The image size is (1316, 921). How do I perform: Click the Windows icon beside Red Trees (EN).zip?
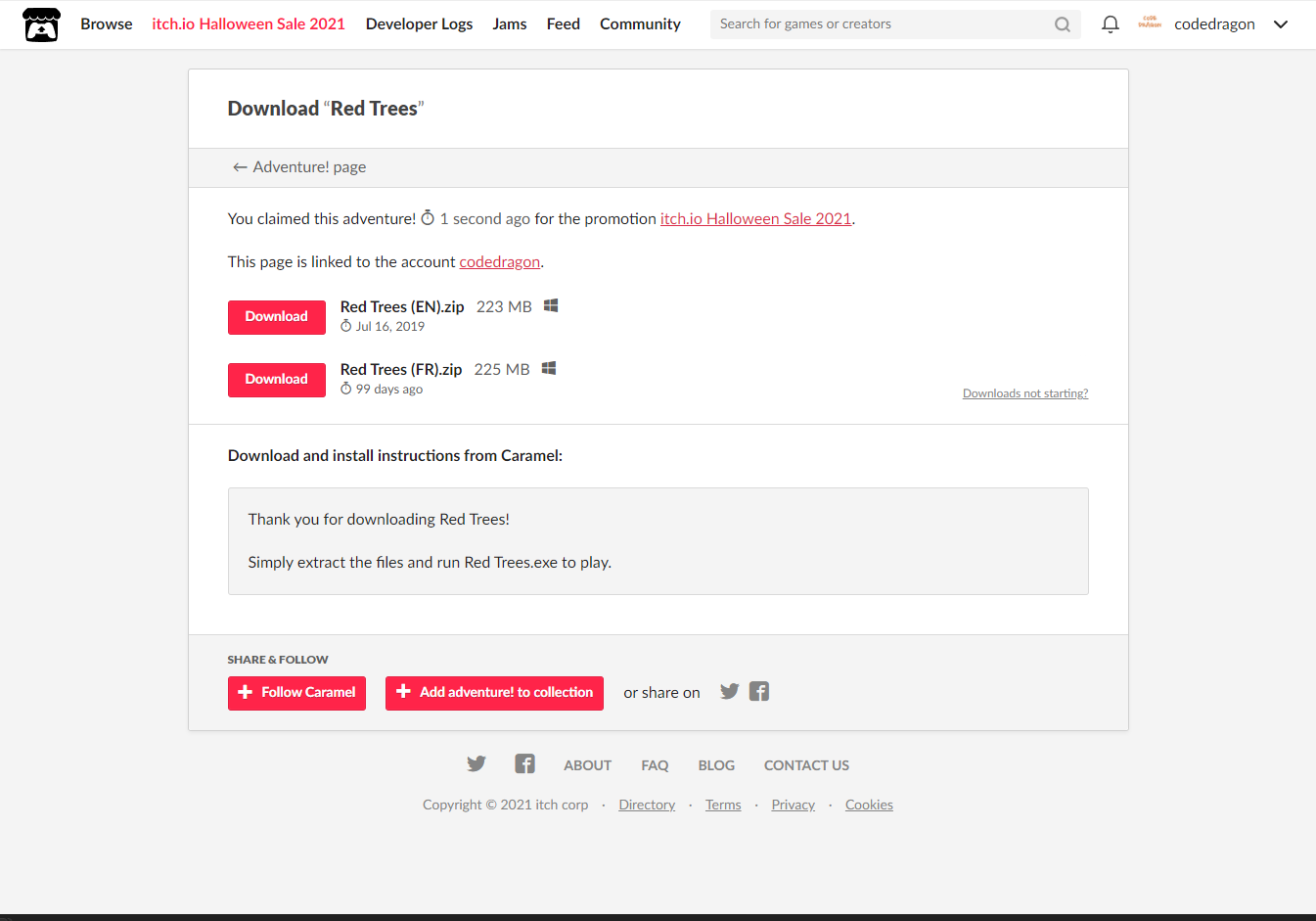click(551, 305)
